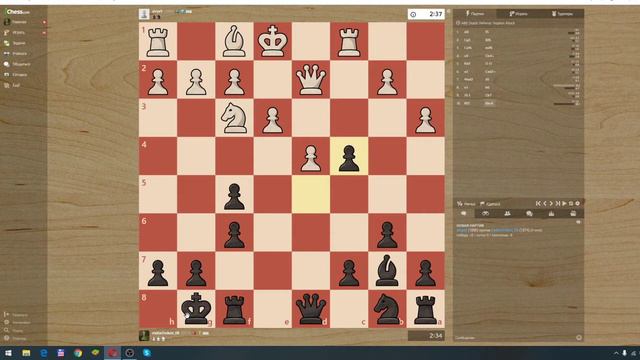Open the search icon at sidebar bottom
The width and height of the screenshot is (640, 360).
pyautogui.click(x=7, y=330)
